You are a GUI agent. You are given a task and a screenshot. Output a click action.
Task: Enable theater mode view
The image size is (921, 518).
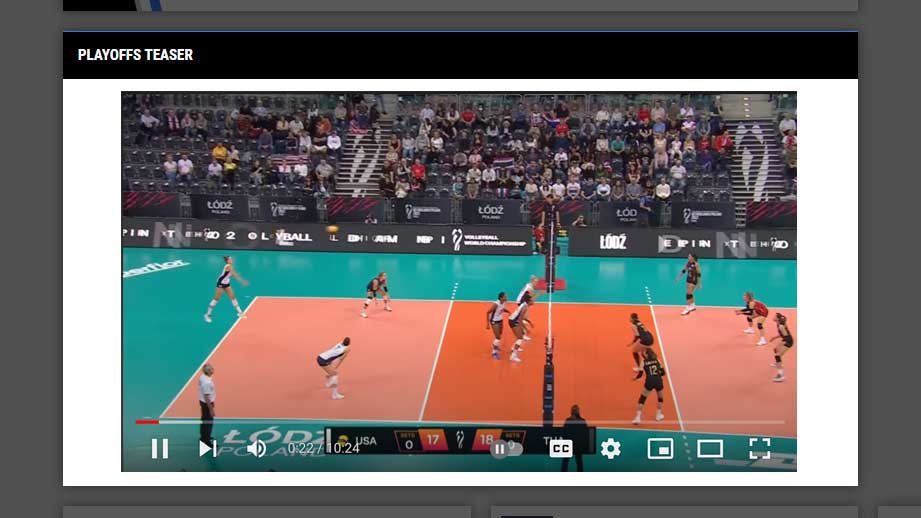[710, 449]
